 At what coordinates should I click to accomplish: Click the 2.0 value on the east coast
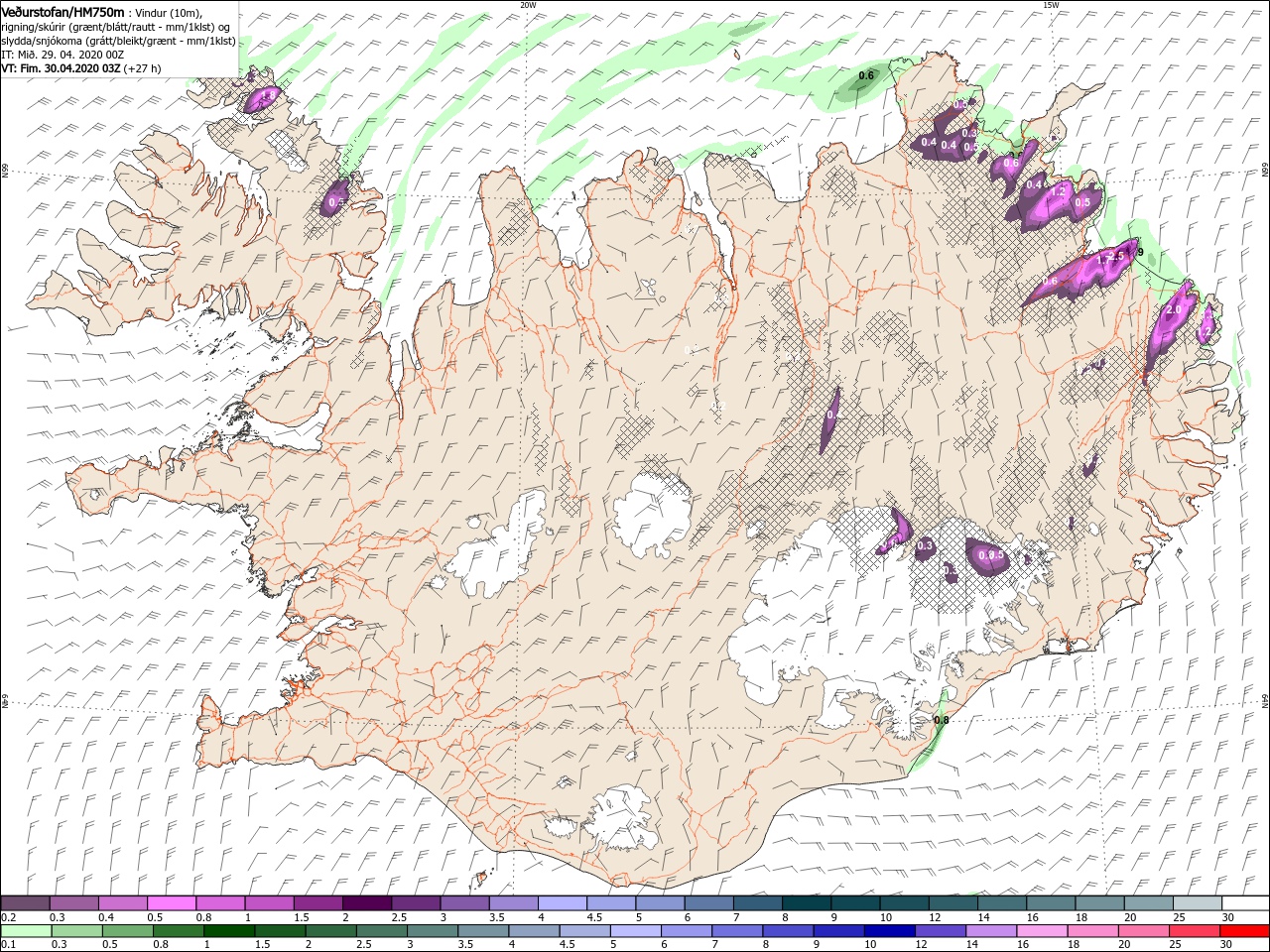1174,310
